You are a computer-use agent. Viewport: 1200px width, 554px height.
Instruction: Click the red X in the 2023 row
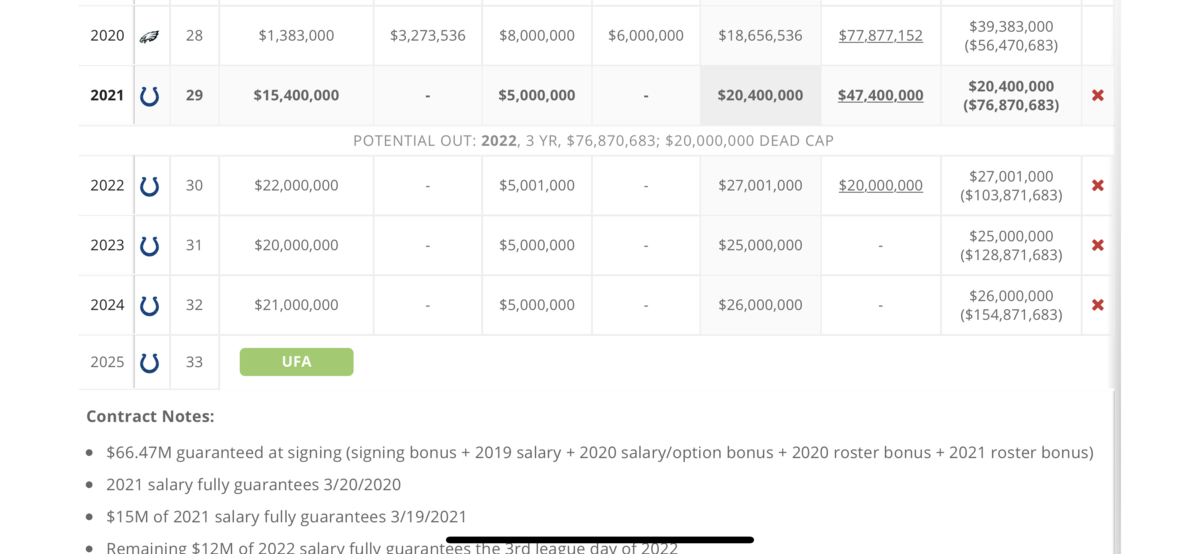pyautogui.click(x=1097, y=246)
